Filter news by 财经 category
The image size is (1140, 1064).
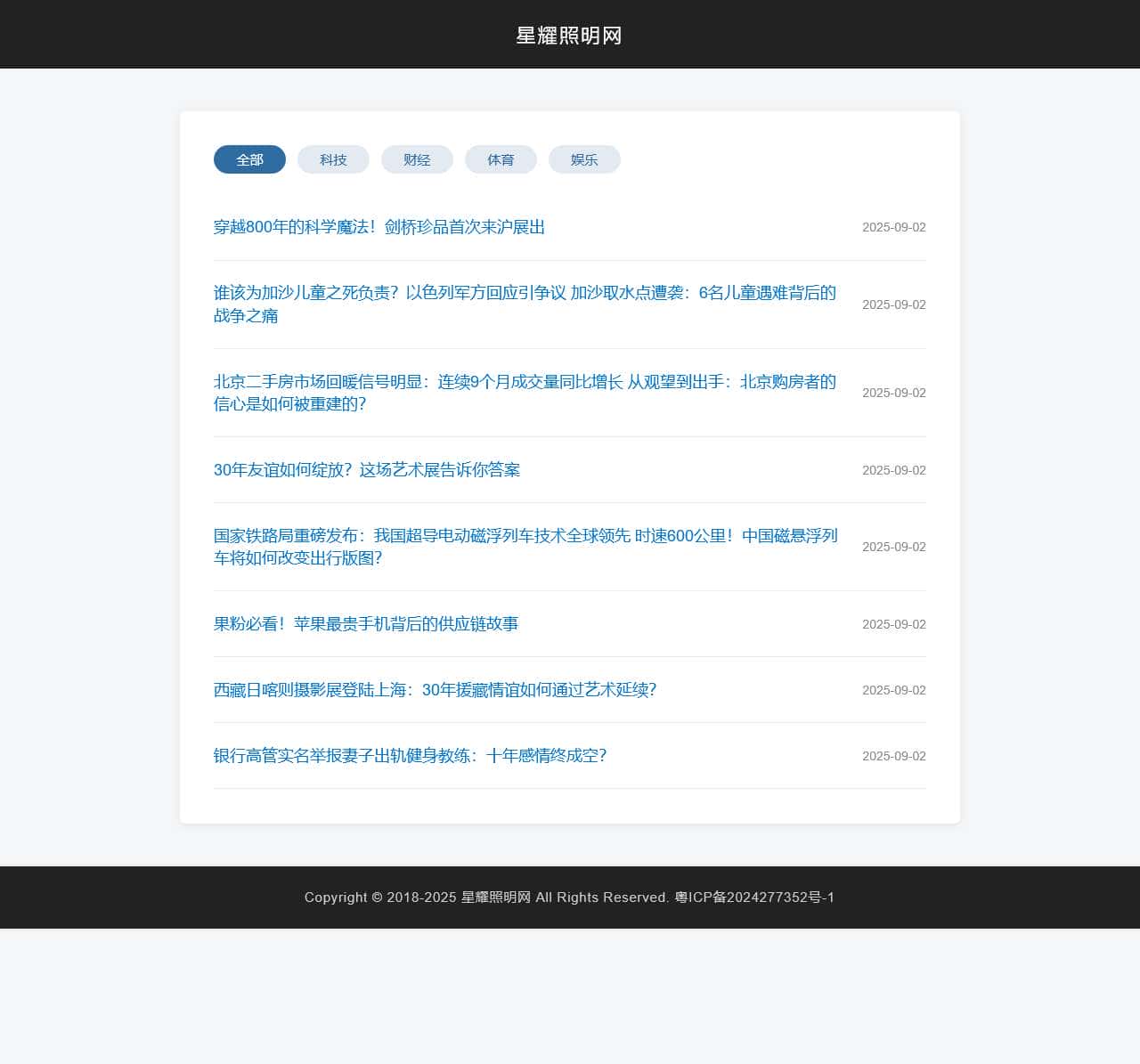click(417, 159)
